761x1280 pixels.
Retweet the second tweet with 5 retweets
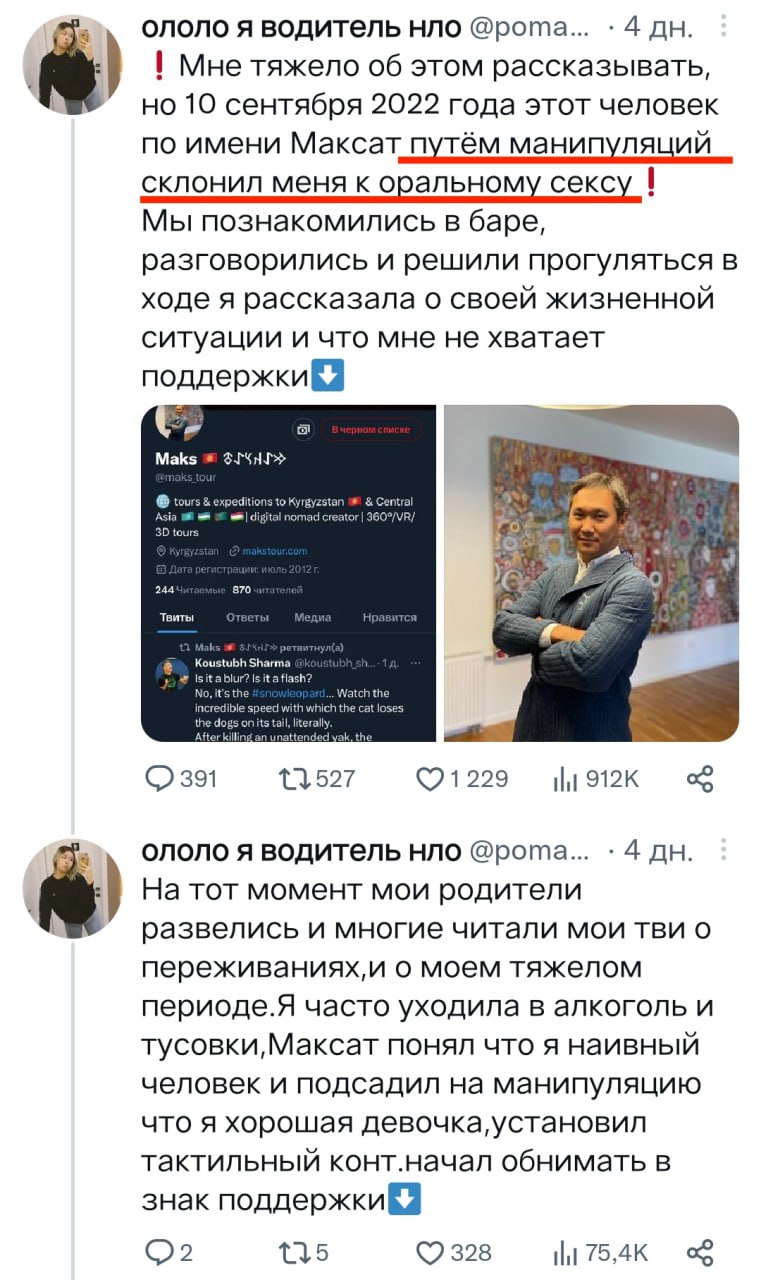pos(302,1252)
